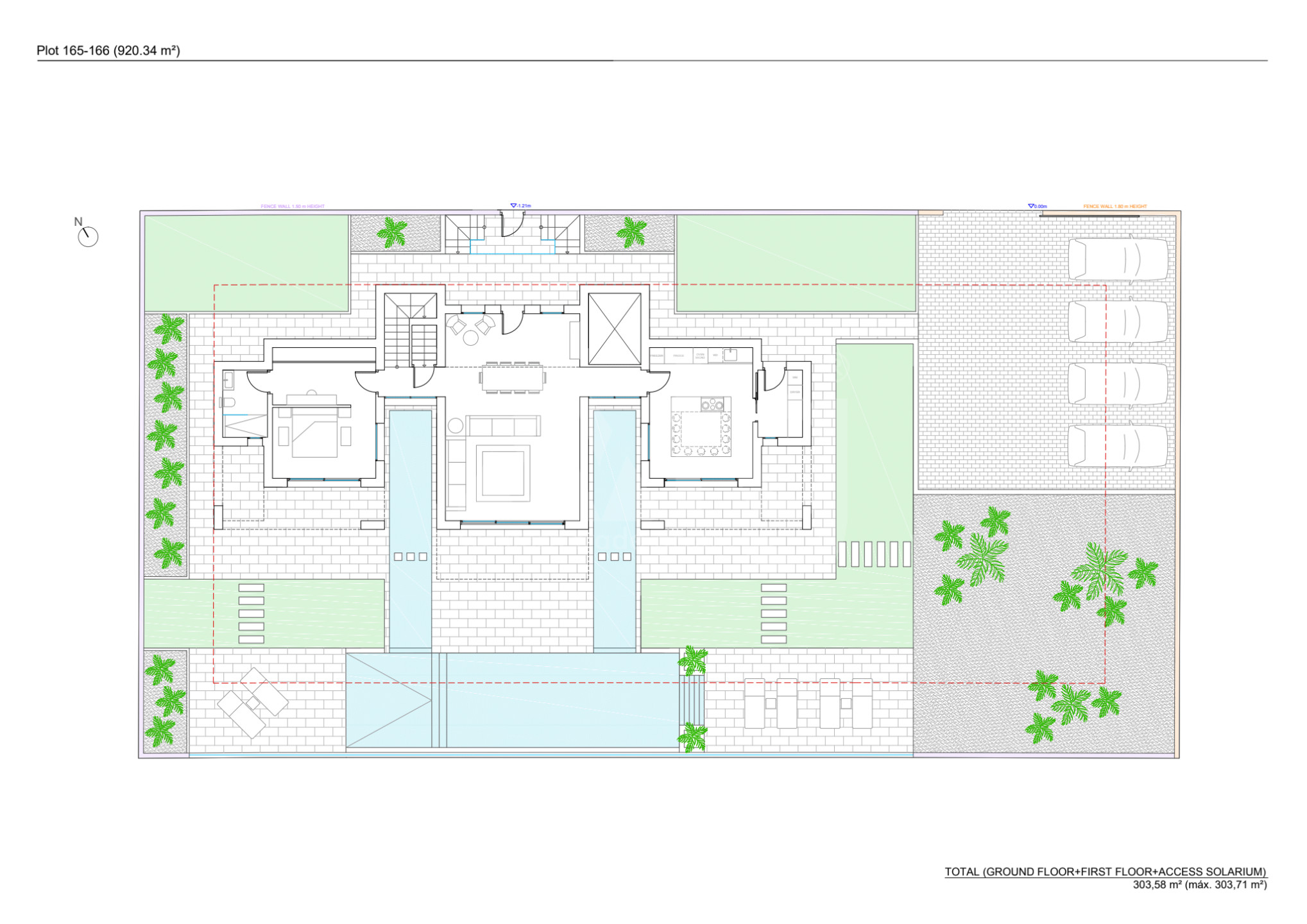
Task: Click the palm tree left of entrance gate
Action: [x=391, y=233]
